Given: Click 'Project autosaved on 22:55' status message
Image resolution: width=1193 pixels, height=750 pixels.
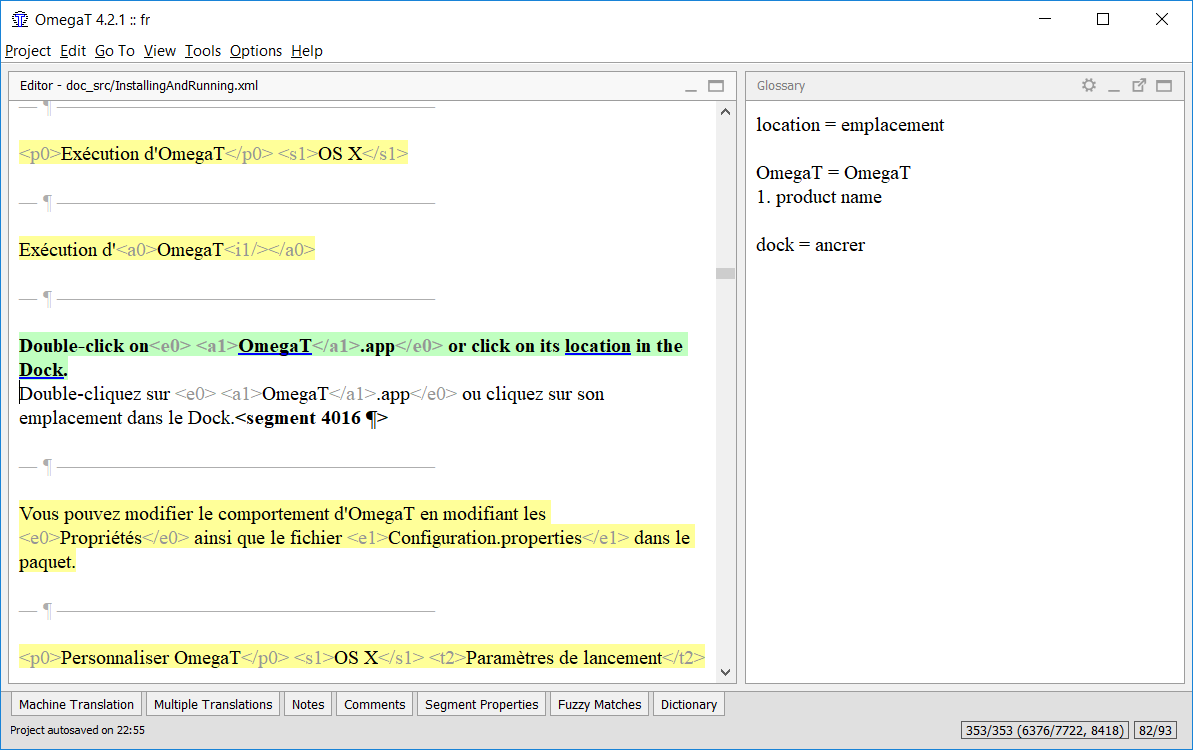Looking at the screenshot, I should coord(77,730).
